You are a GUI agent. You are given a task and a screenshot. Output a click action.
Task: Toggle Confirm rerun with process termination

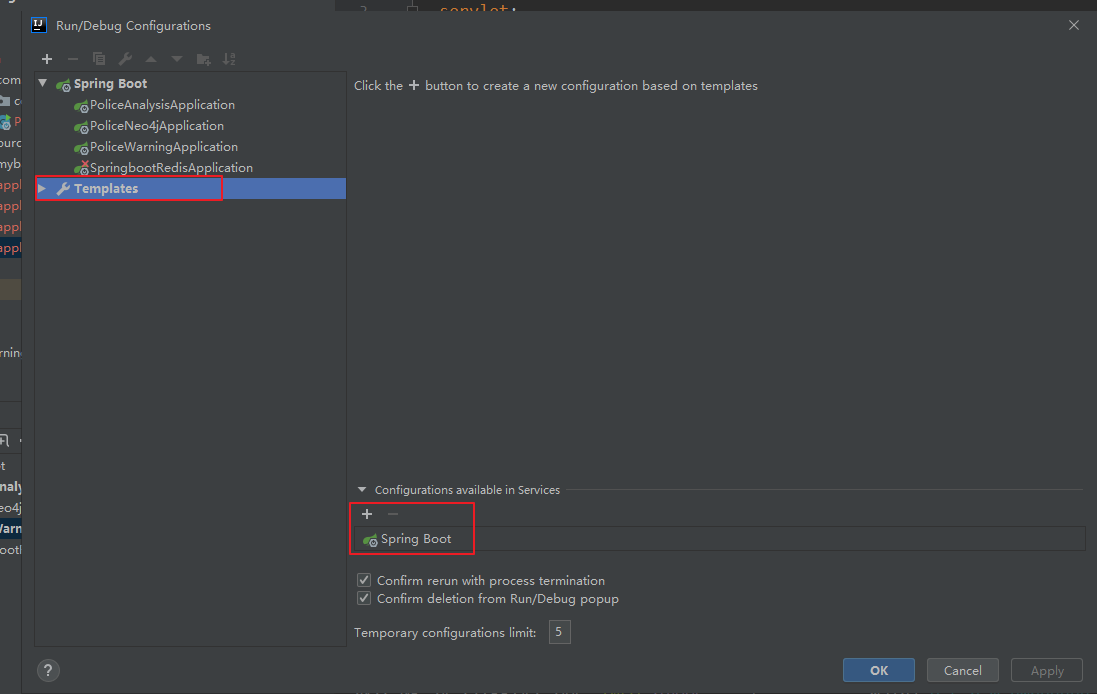point(364,580)
